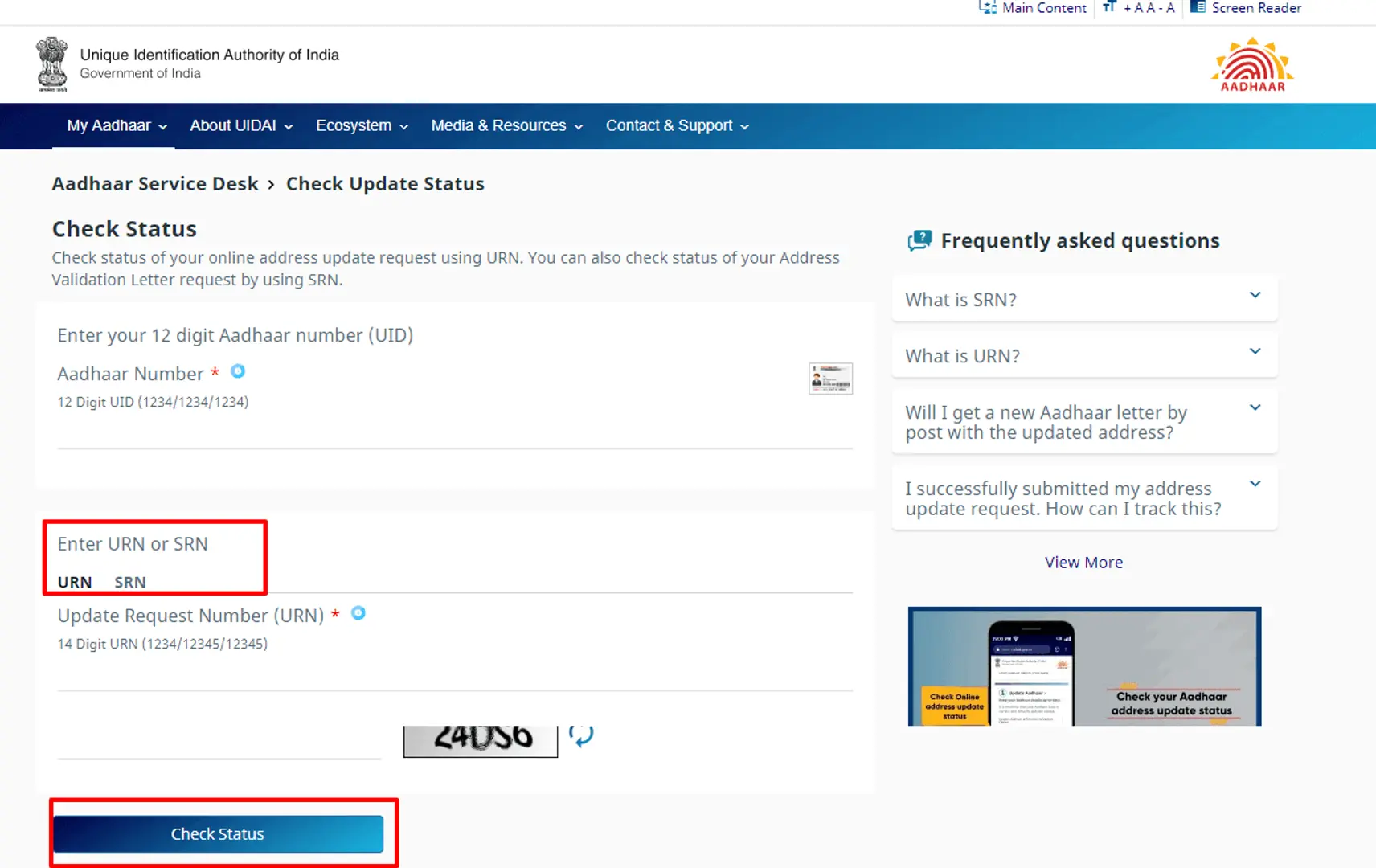Click the Aadhaar card sample thumbnail icon
The width and height of the screenshot is (1376, 868).
tap(830, 379)
